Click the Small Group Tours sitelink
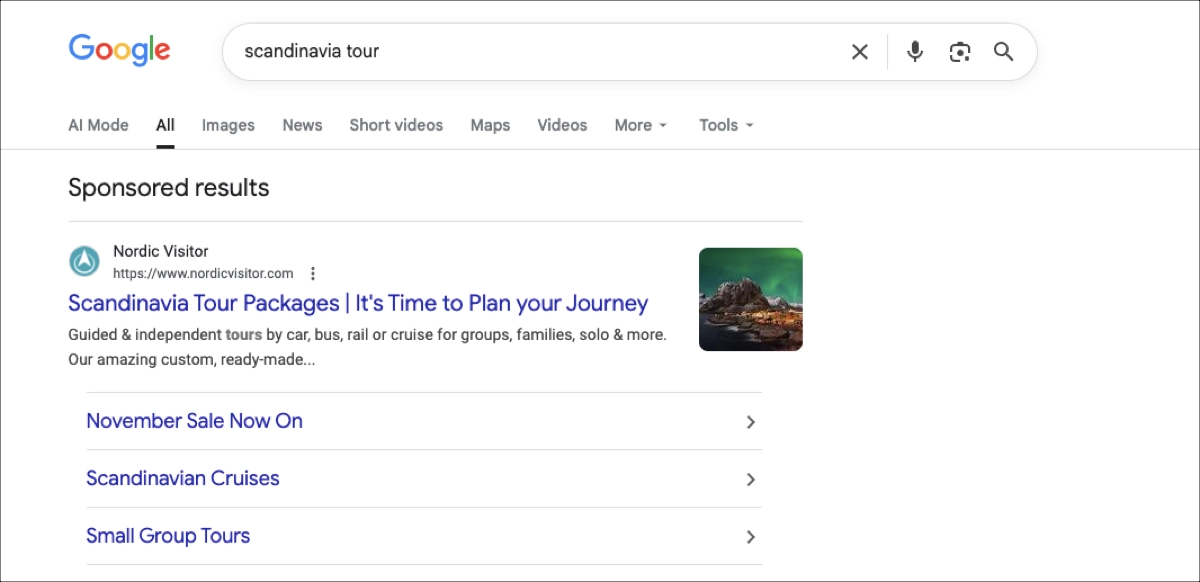The image size is (1200, 582). (168, 536)
